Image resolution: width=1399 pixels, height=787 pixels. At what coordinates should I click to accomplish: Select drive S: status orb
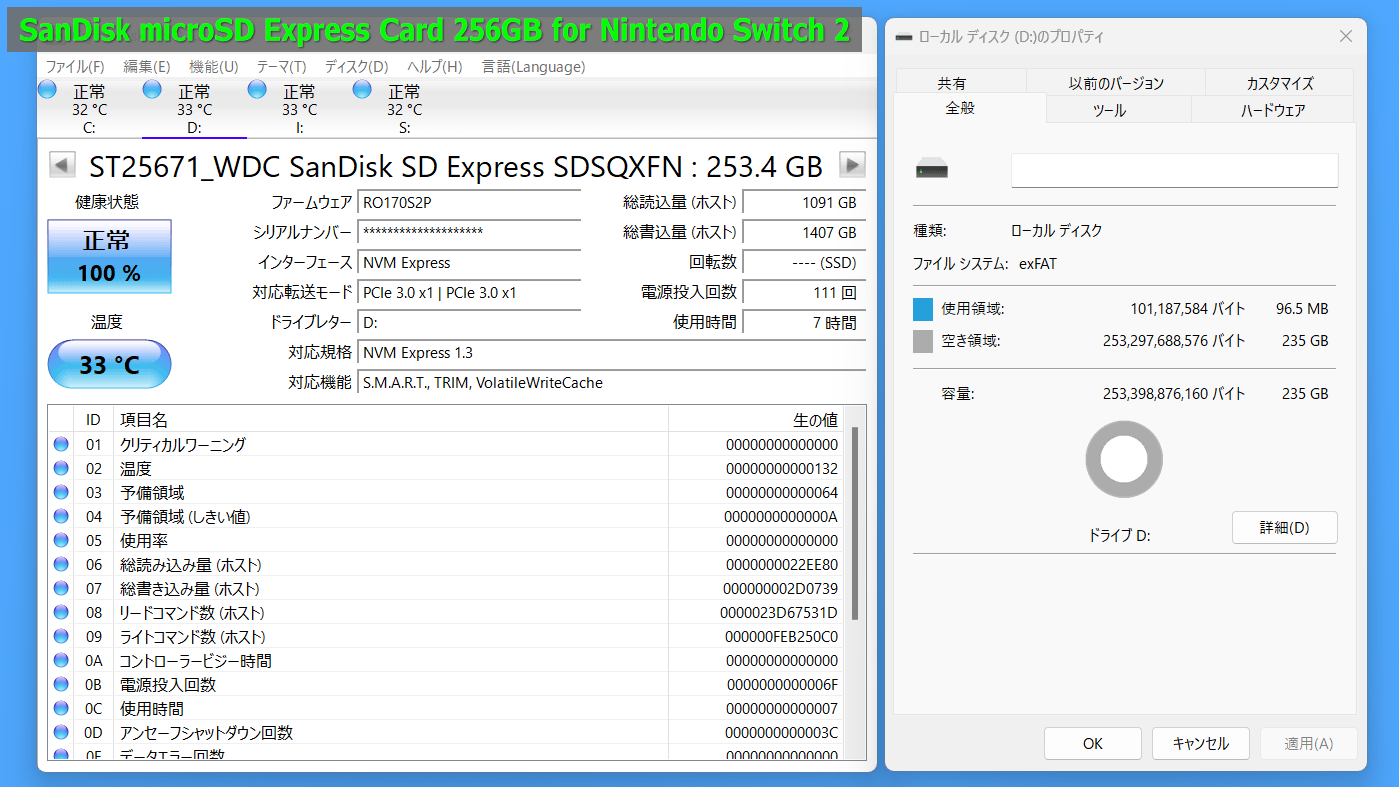point(362,90)
